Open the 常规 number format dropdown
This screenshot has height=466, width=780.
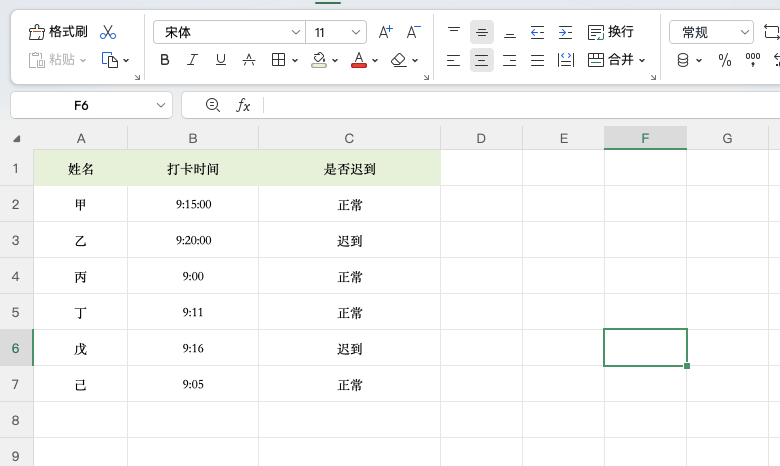(745, 32)
